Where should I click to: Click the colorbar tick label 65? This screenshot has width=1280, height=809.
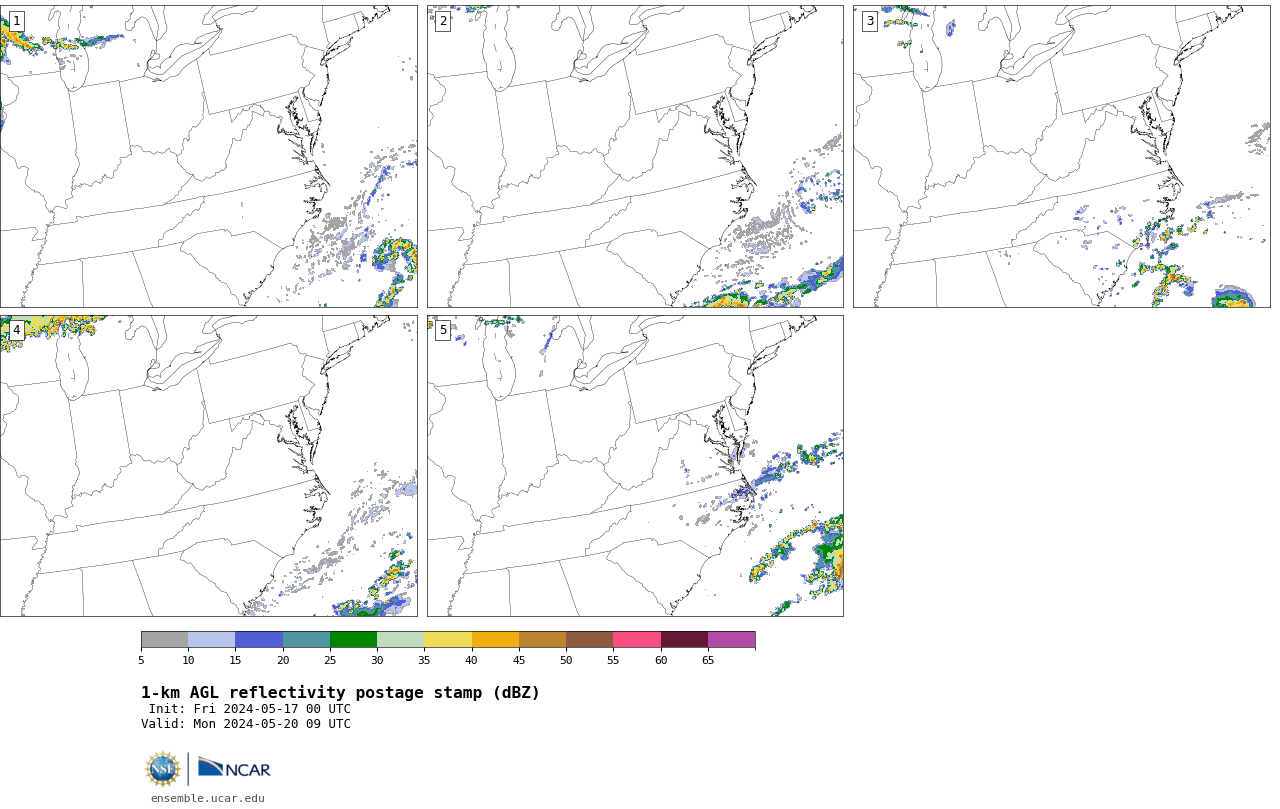click(x=708, y=660)
